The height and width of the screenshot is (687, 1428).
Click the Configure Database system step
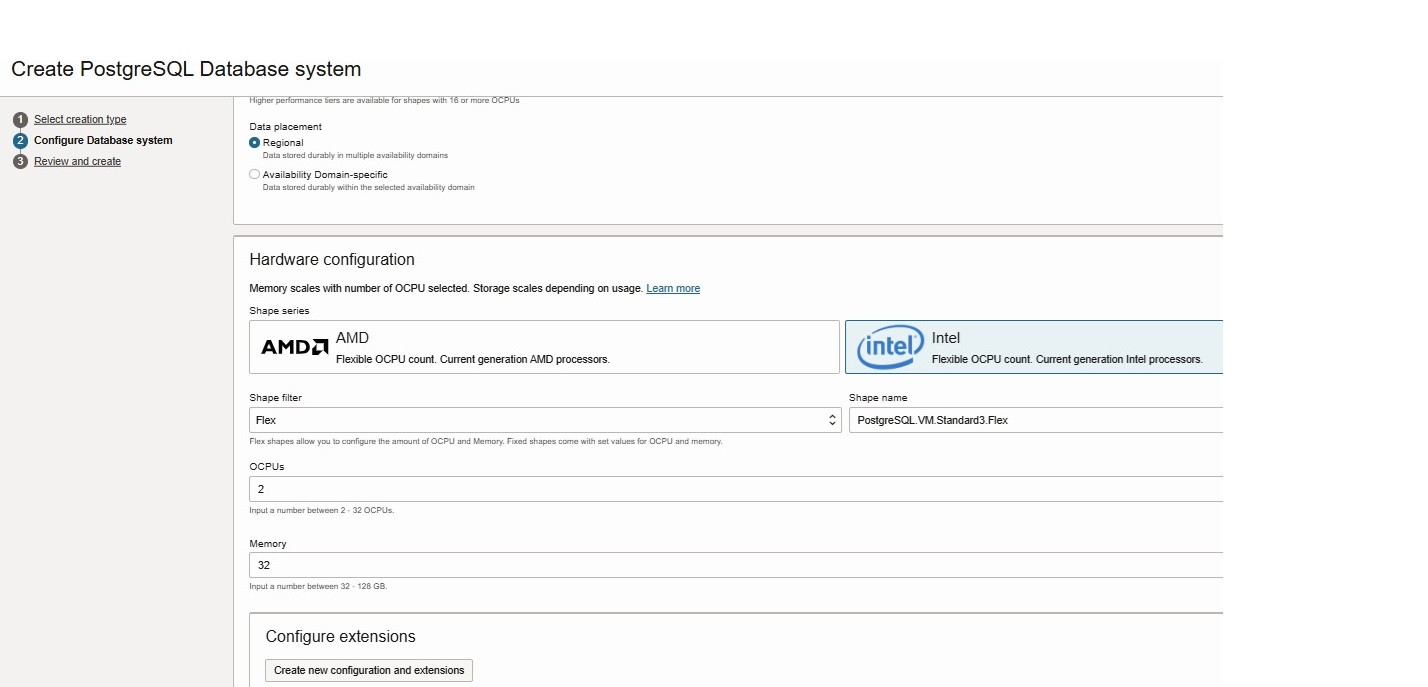click(103, 140)
